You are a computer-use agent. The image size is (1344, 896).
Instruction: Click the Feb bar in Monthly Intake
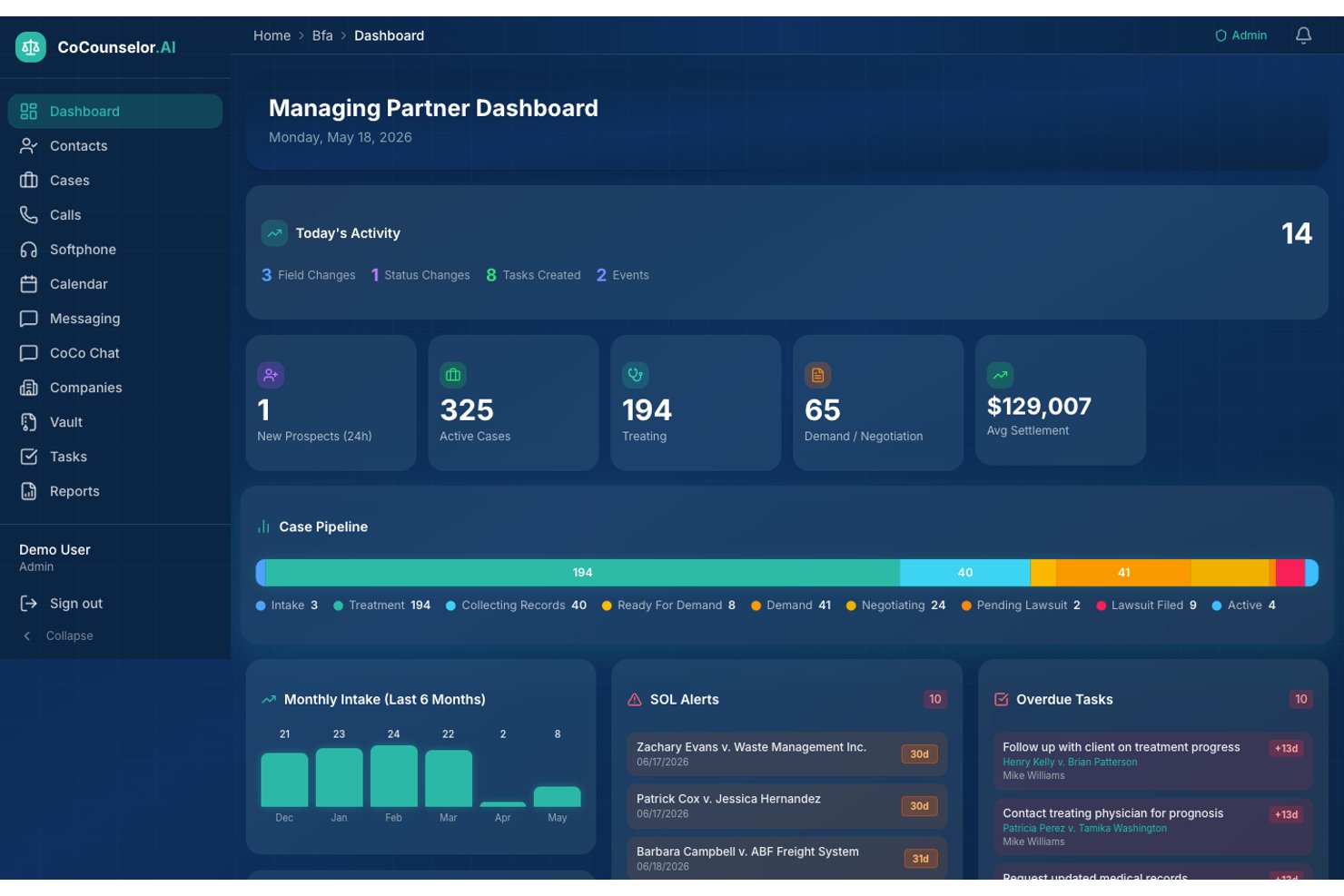394,776
